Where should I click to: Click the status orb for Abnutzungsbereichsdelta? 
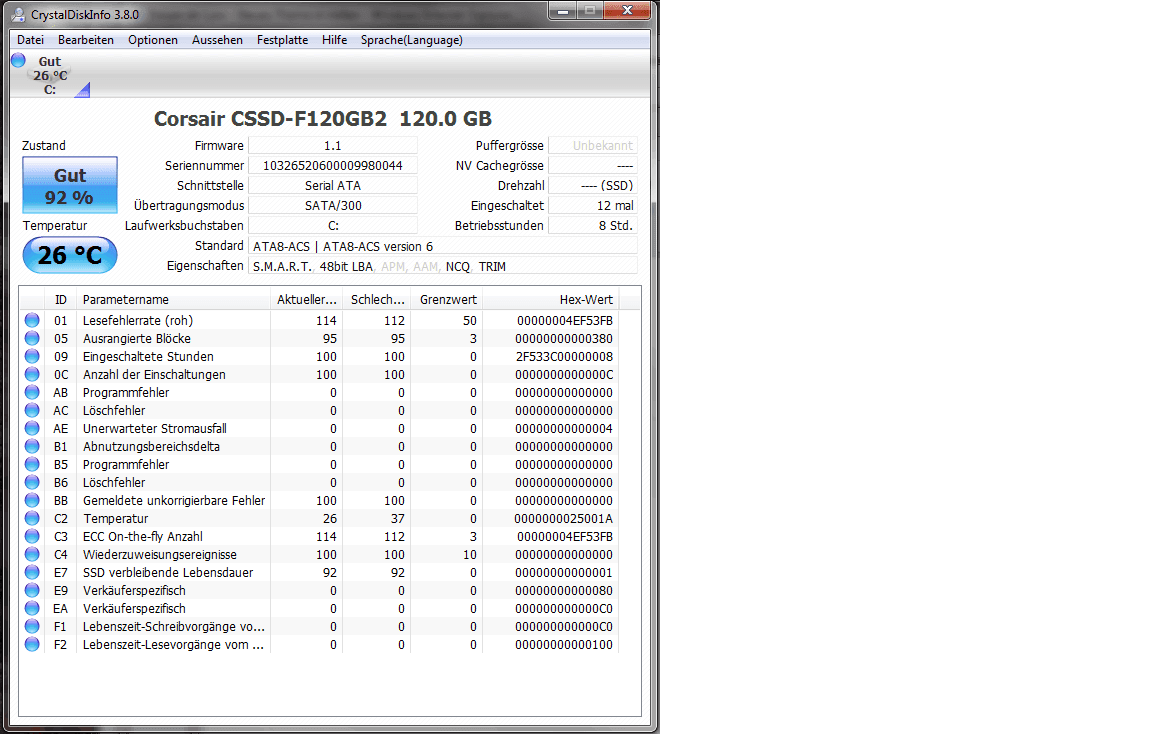[x=32, y=446]
